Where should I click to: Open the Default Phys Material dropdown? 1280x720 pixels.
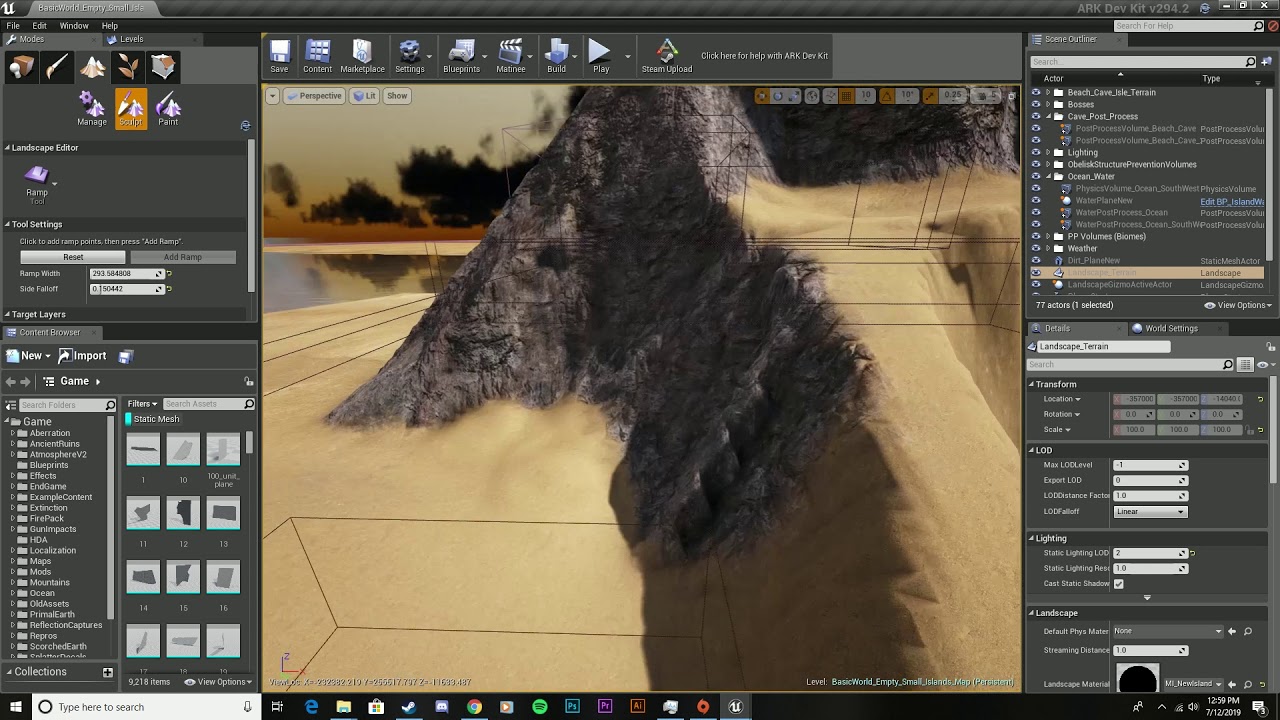click(x=1168, y=631)
